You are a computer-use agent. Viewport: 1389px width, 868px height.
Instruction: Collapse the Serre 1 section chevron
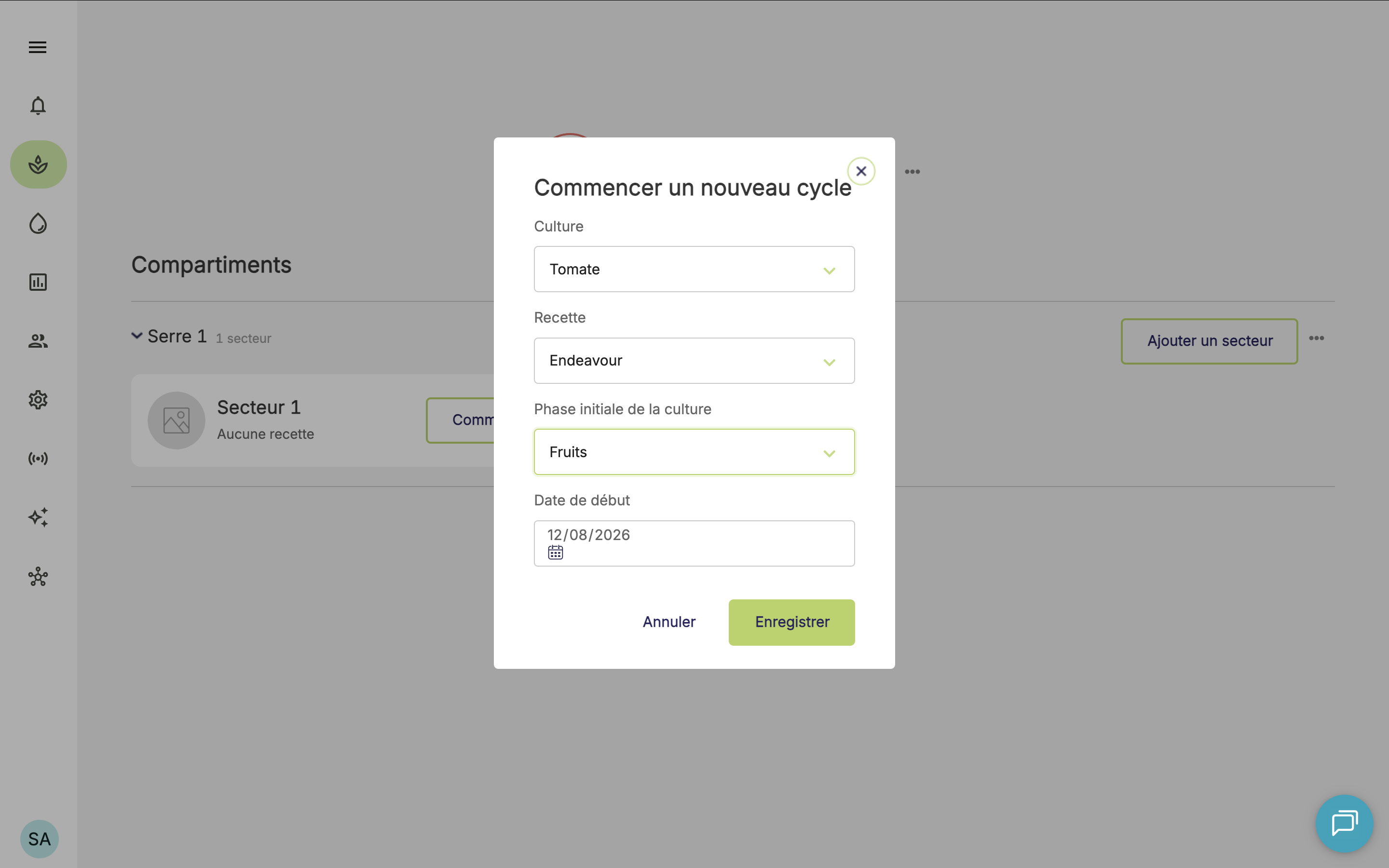tap(136, 336)
